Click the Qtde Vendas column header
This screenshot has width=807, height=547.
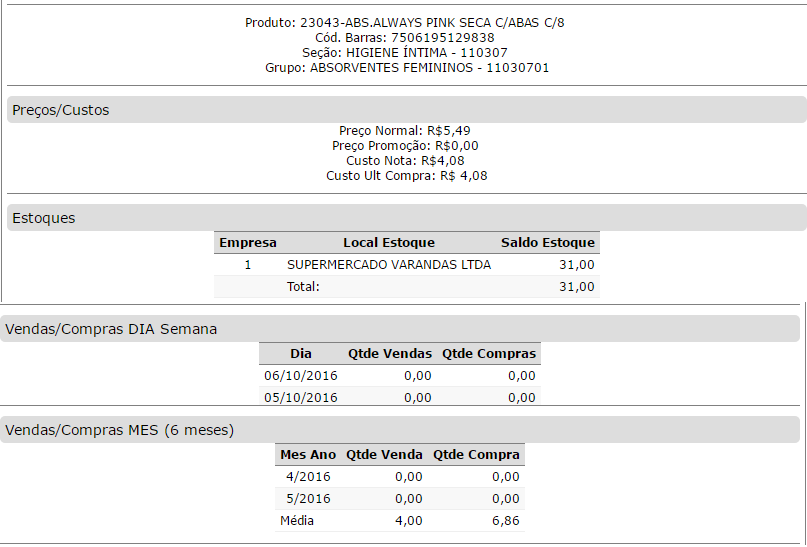tap(390, 354)
